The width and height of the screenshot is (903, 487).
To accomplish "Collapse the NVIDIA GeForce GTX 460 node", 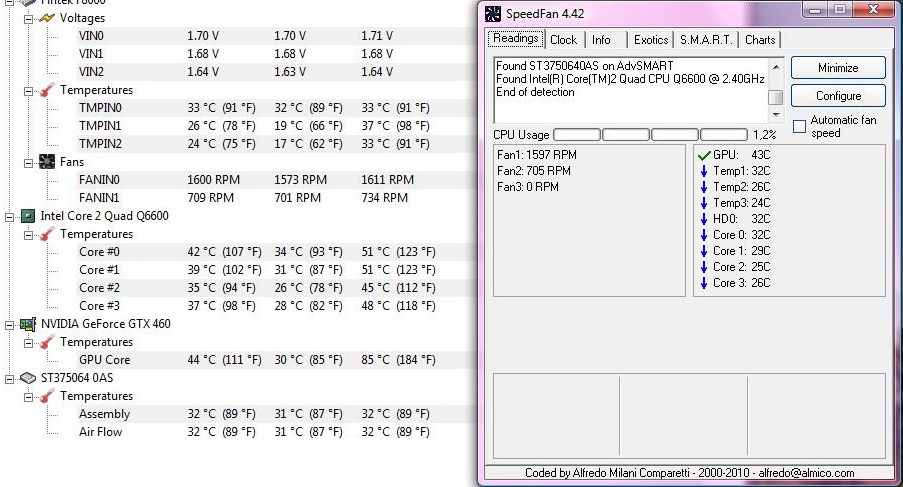I will (9, 325).
